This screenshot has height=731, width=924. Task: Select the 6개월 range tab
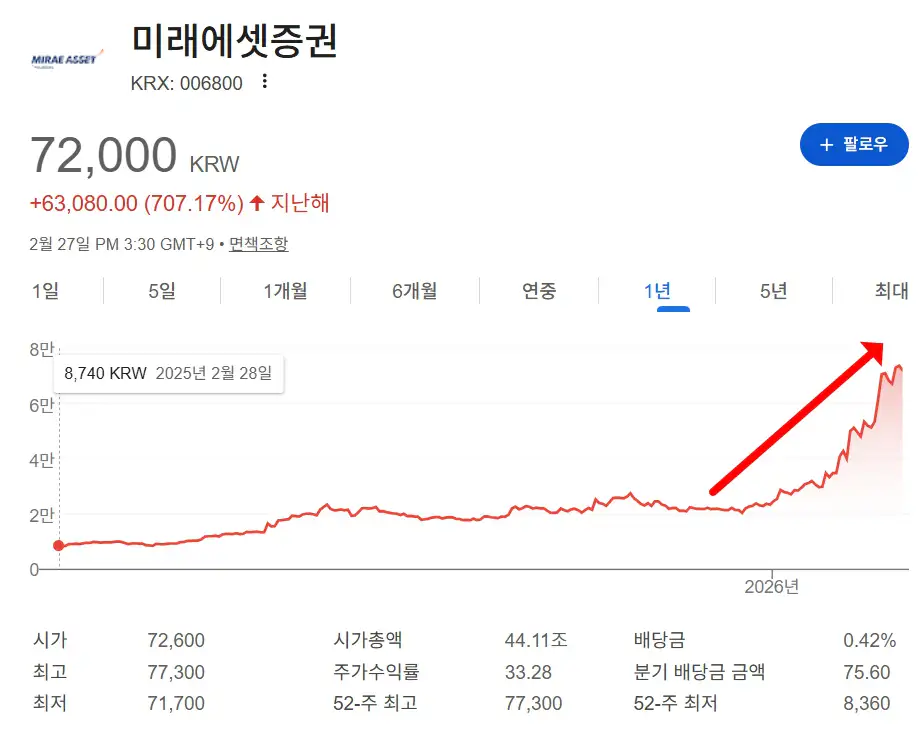pyautogui.click(x=415, y=291)
